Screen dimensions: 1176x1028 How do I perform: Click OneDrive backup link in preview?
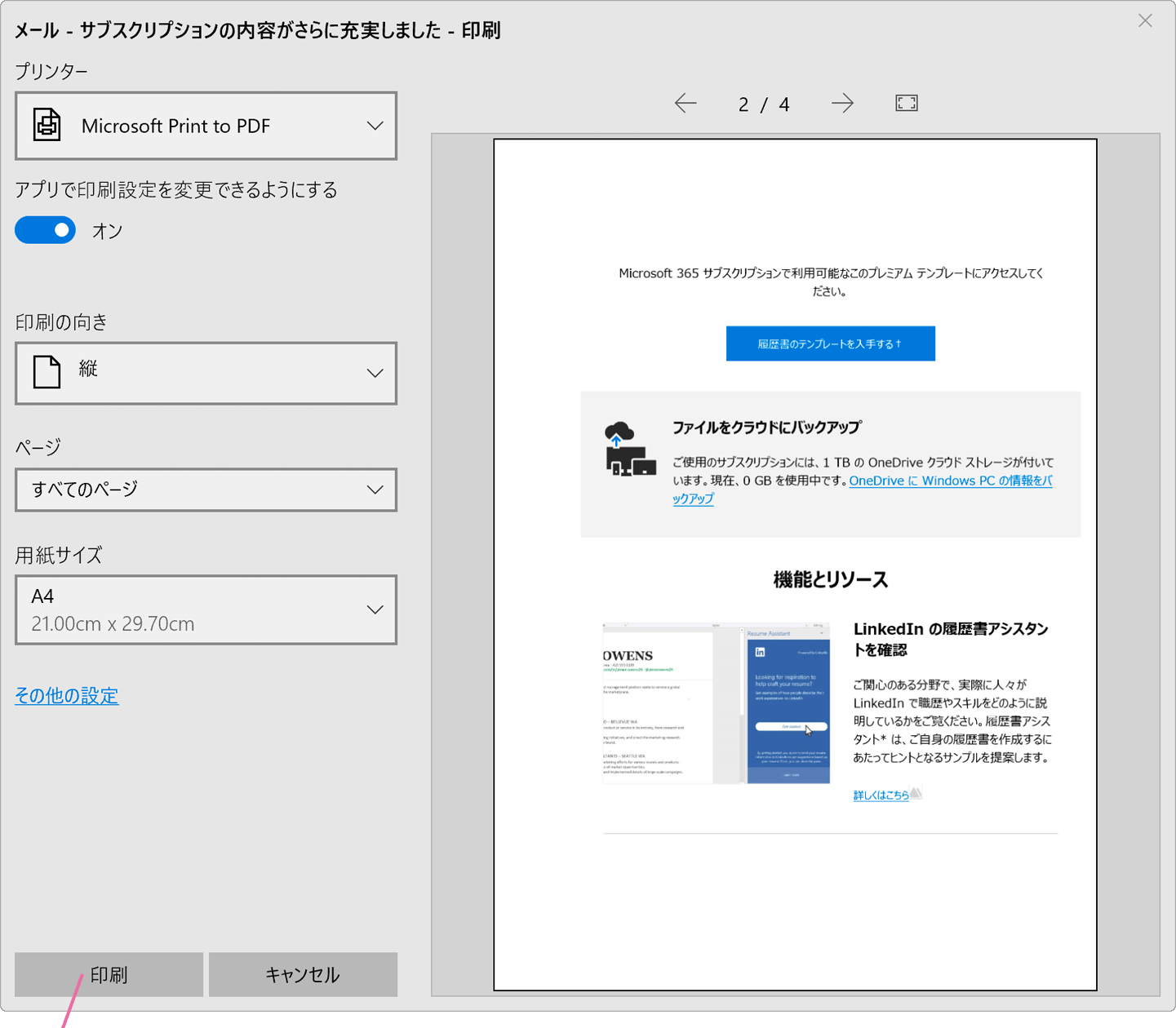(951, 481)
